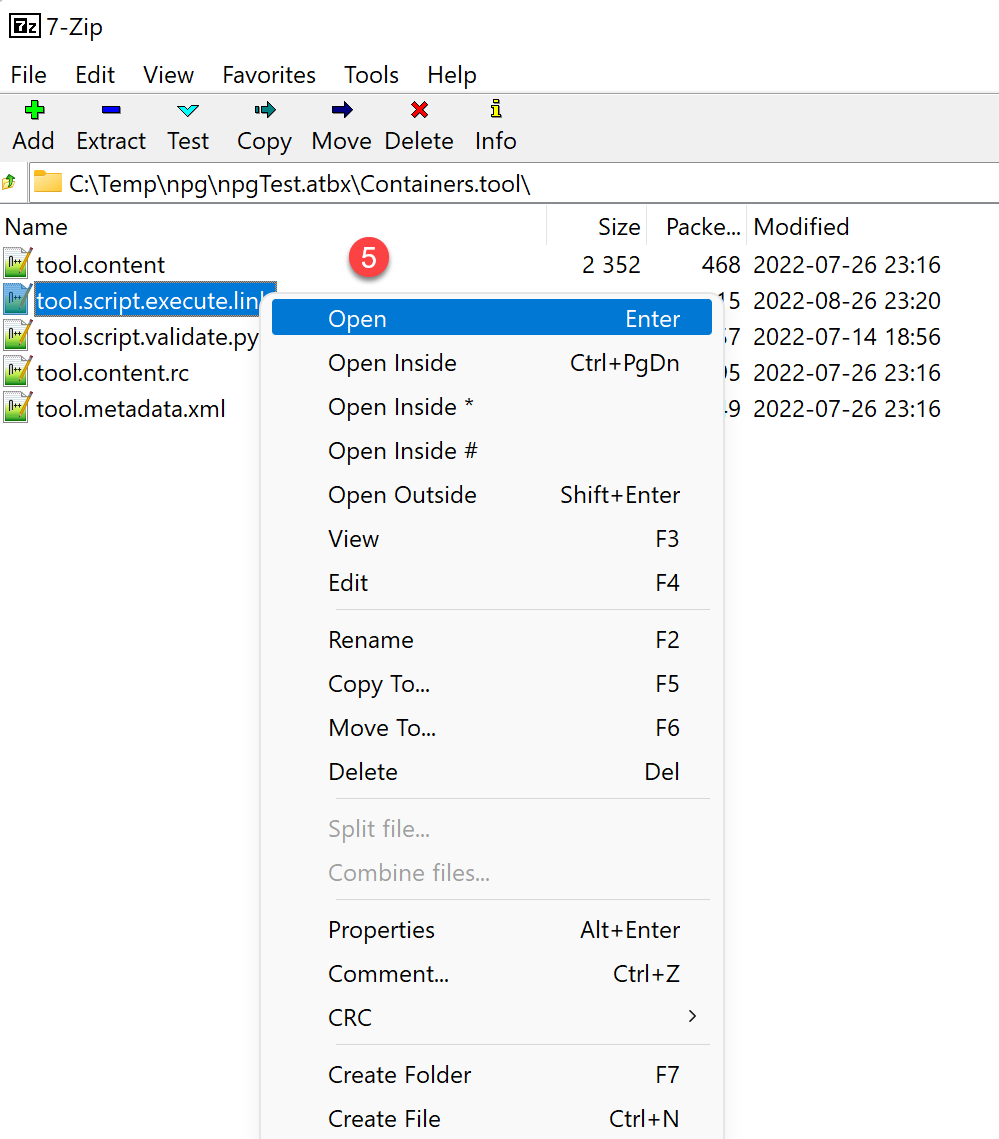The image size is (999, 1139).
Task: Click the 7-Zip title bar logo
Action: [x=25, y=26]
